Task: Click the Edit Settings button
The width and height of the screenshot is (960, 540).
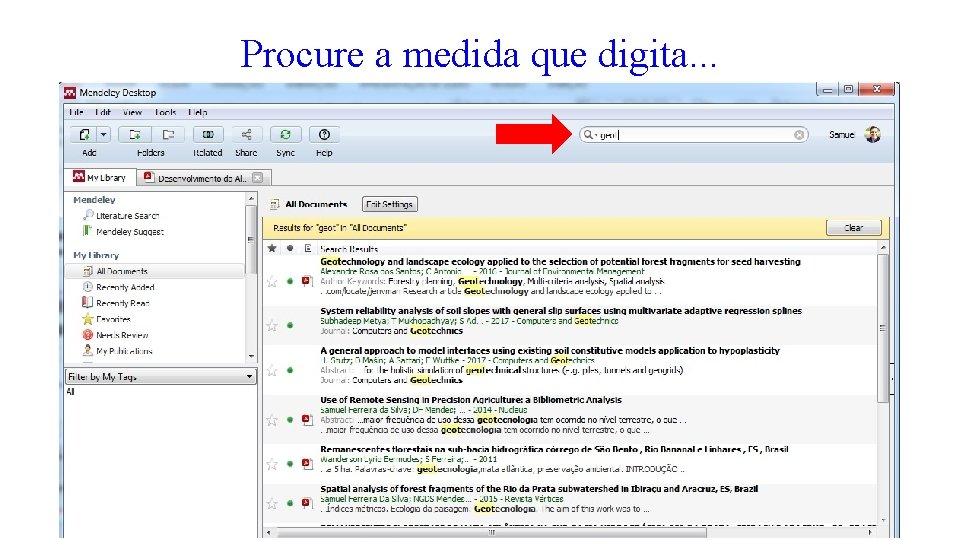Action: pos(389,204)
